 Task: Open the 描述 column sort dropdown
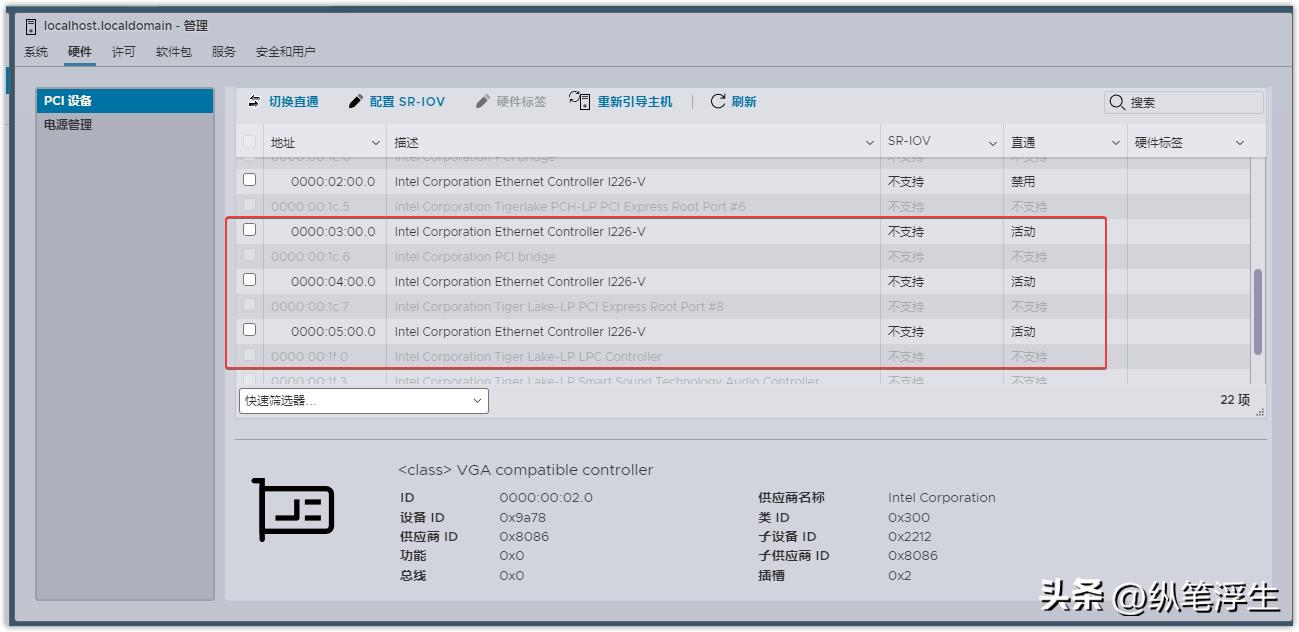click(x=869, y=141)
